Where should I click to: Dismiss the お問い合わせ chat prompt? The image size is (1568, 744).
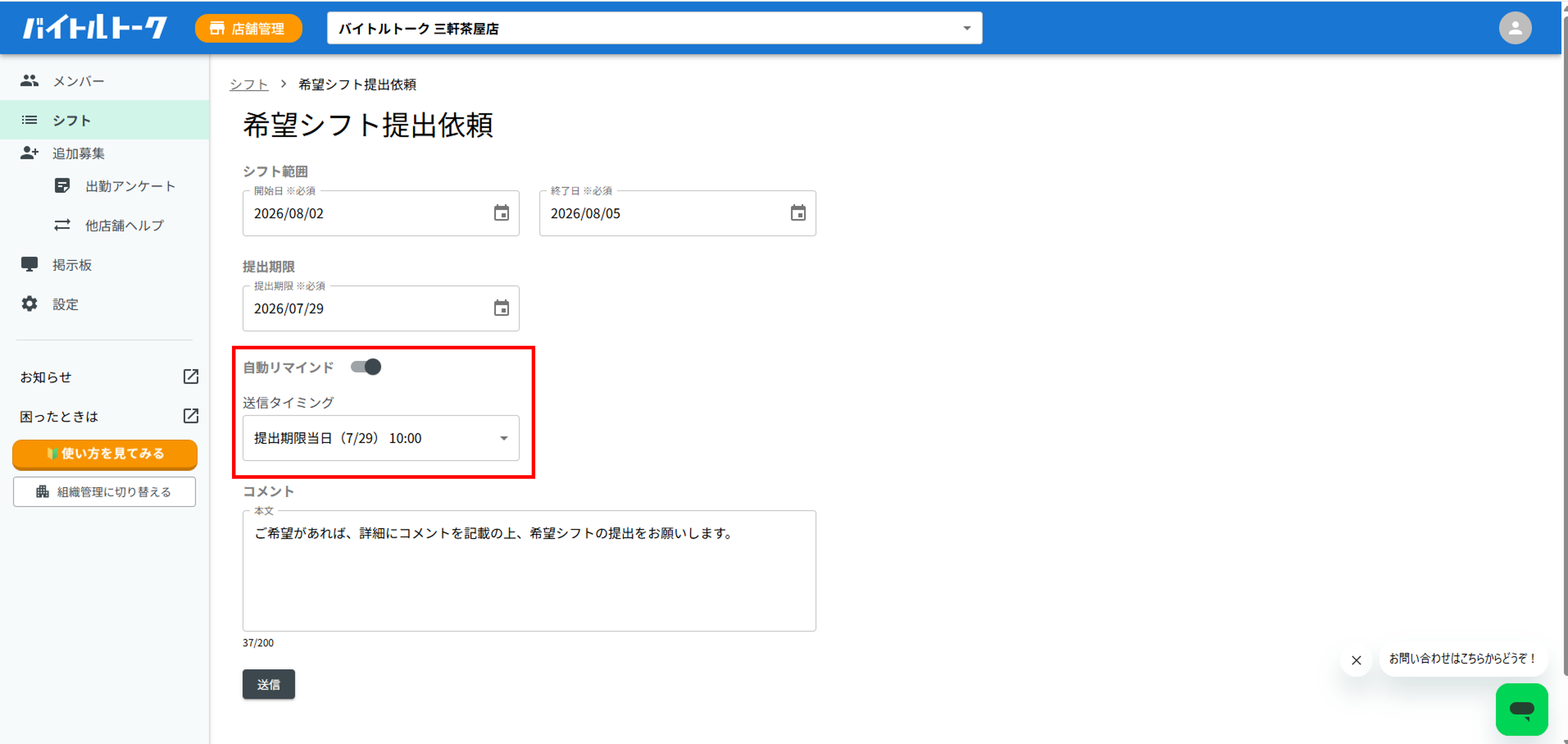[1356, 660]
